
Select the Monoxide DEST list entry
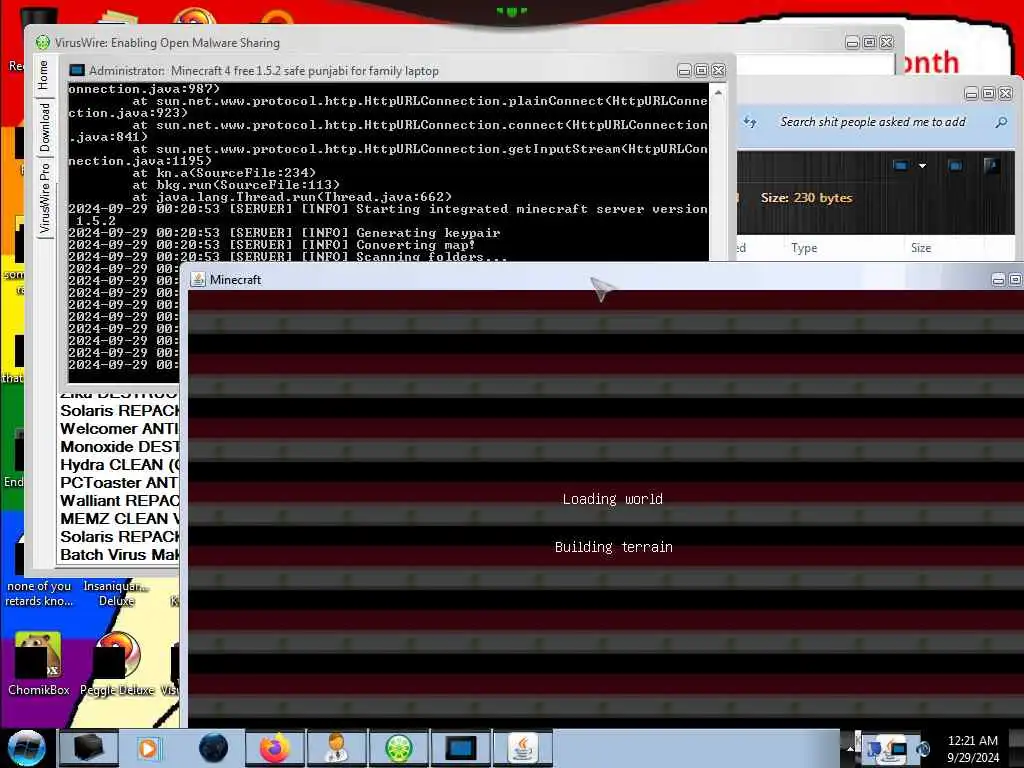pos(120,447)
